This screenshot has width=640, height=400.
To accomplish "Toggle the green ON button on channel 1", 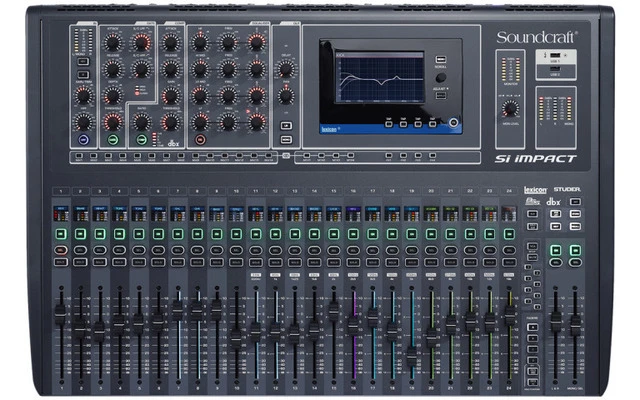I will [x=61, y=234].
